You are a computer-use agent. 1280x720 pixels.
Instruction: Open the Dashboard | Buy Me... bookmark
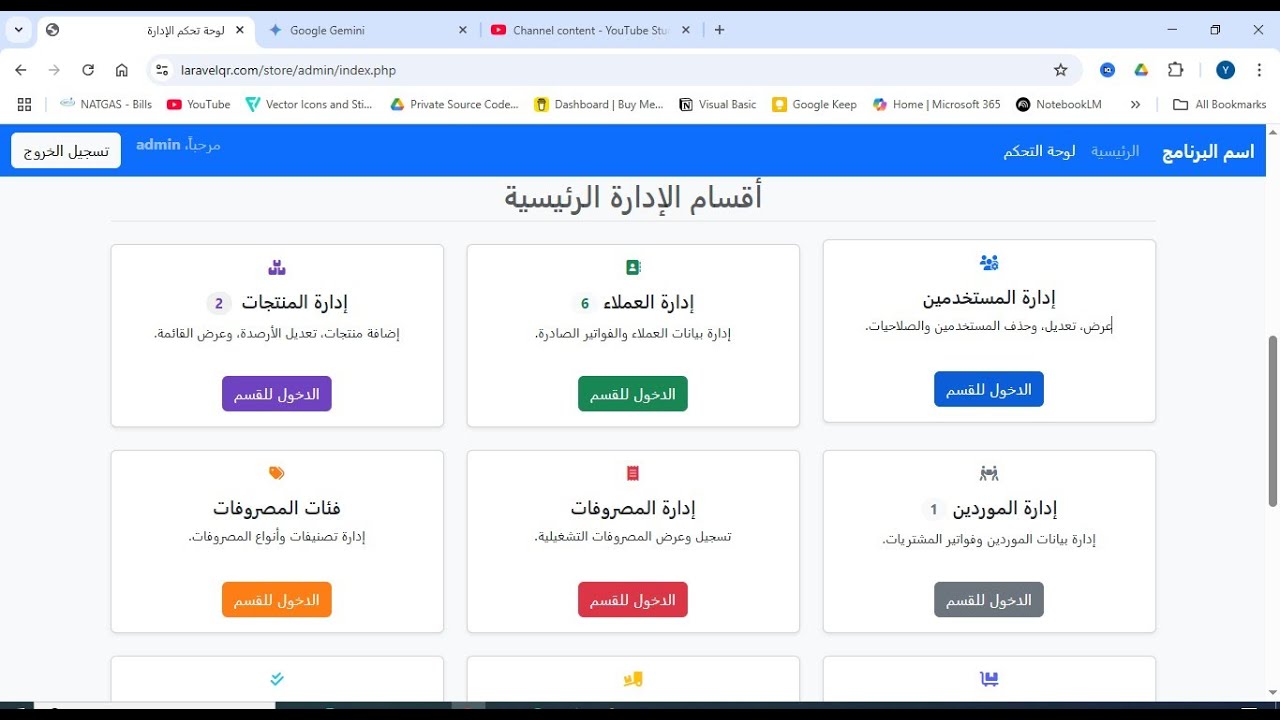[x=599, y=104]
